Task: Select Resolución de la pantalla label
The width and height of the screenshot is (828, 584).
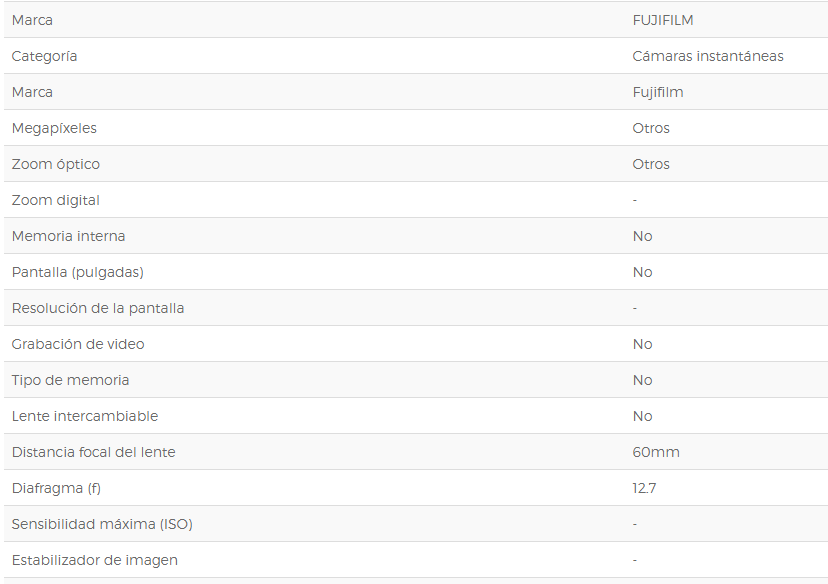Action: pos(98,308)
